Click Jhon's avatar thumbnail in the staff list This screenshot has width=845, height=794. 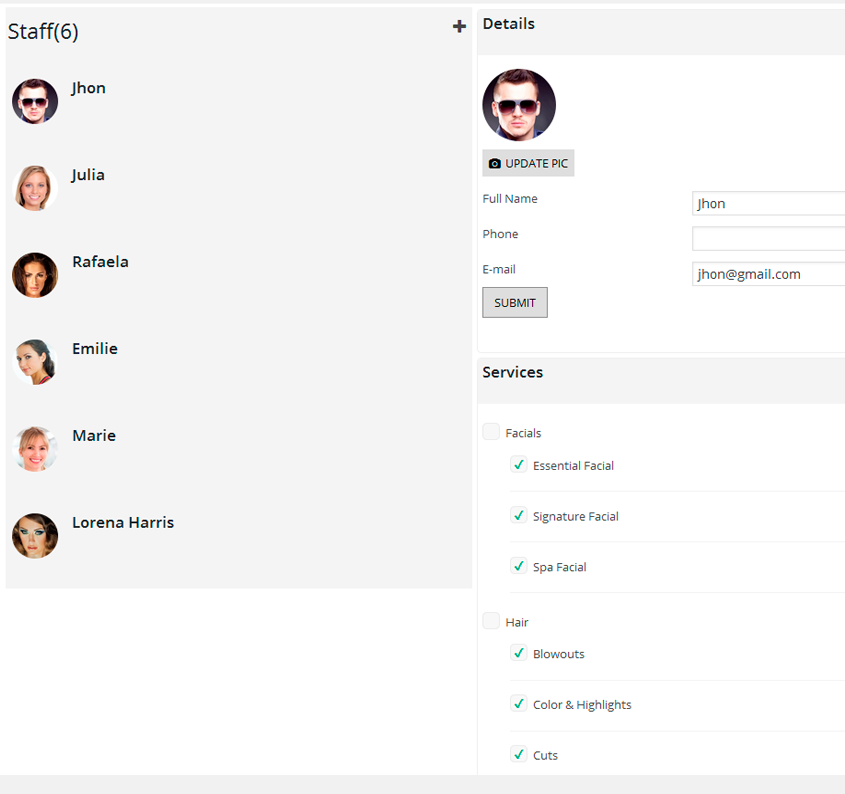(x=35, y=101)
